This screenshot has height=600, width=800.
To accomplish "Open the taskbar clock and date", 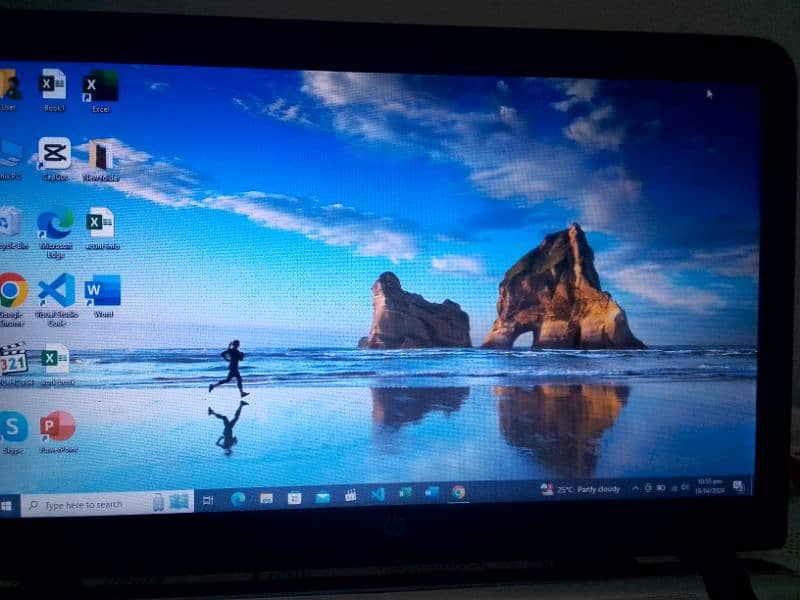I will (710, 486).
